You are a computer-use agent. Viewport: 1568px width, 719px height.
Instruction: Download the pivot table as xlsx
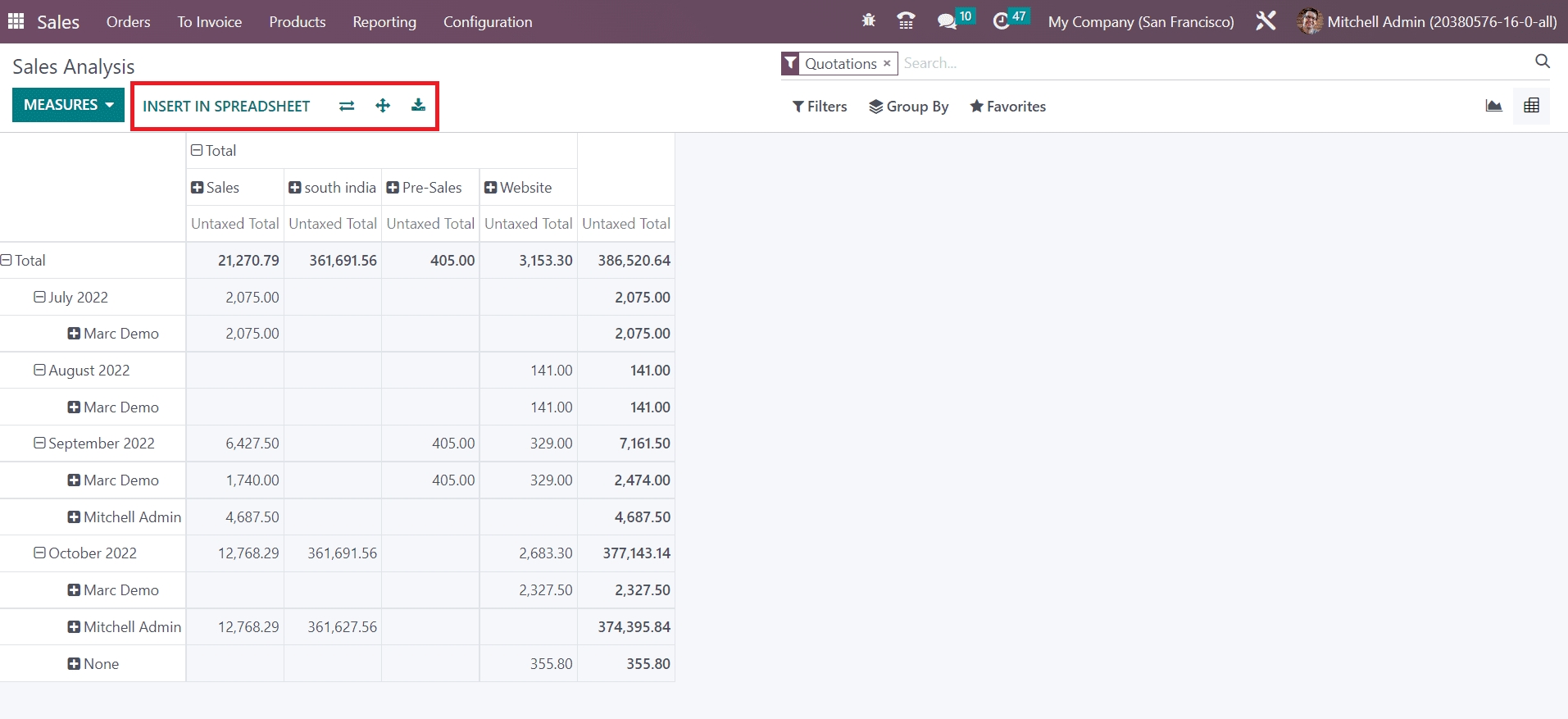418,106
